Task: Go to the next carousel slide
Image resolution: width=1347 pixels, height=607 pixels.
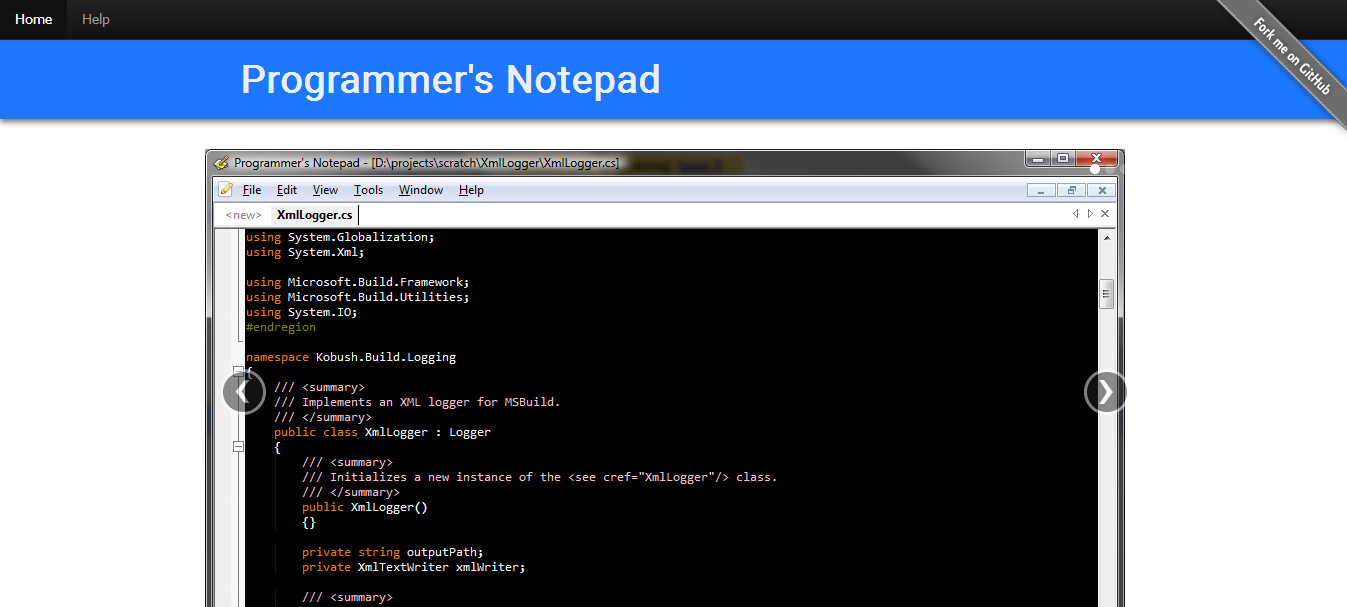Action: 1105,392
